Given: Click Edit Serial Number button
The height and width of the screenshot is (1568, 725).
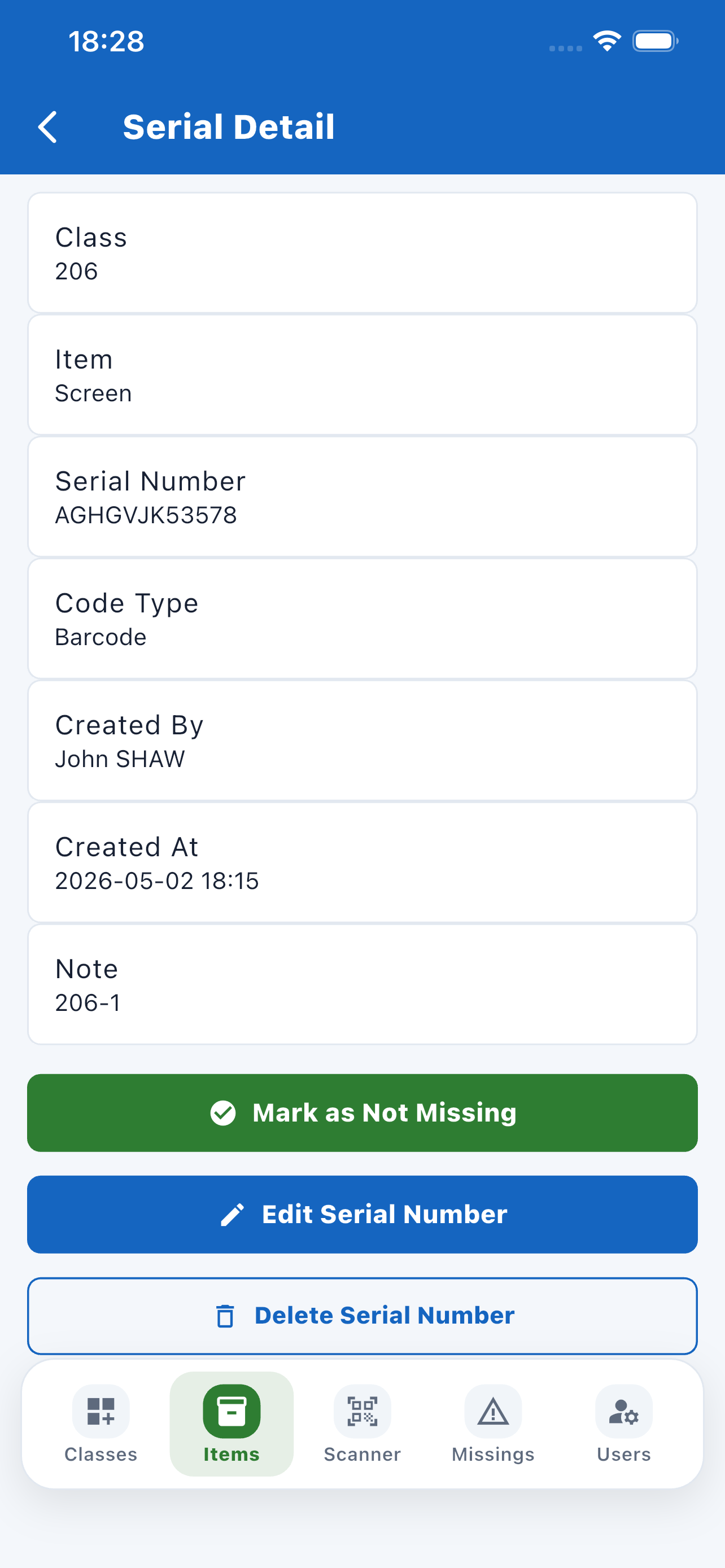Looking at the screenshot, I should (362, 1214).
